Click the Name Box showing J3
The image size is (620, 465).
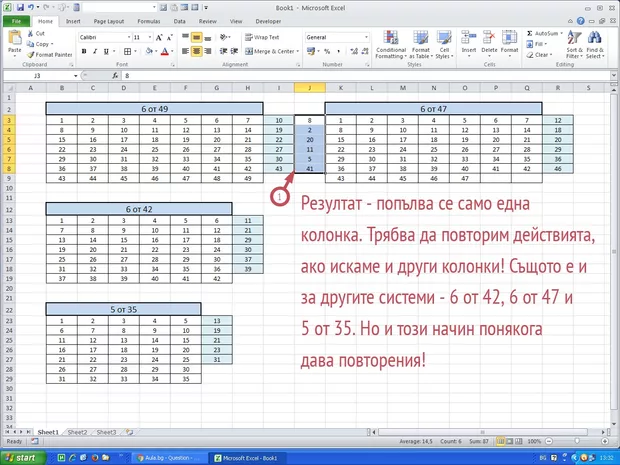coord(37,76)
